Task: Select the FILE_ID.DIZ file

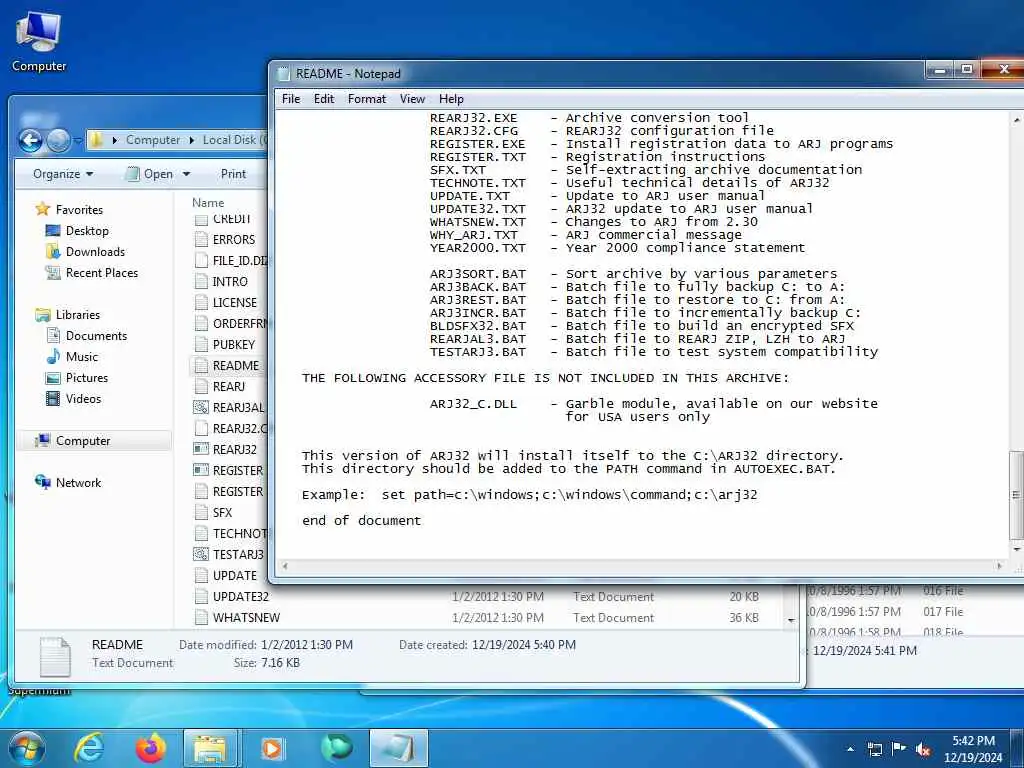Action: (231, 261)
